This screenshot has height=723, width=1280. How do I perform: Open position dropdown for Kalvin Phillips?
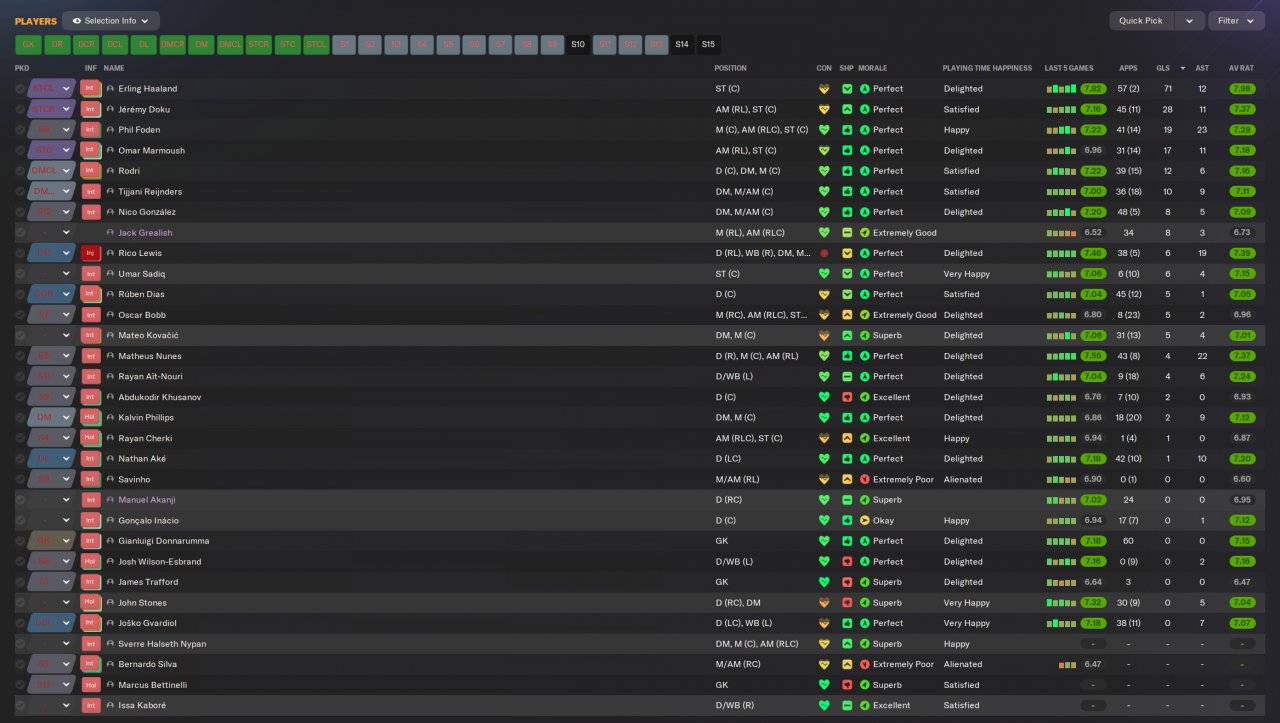67,417
